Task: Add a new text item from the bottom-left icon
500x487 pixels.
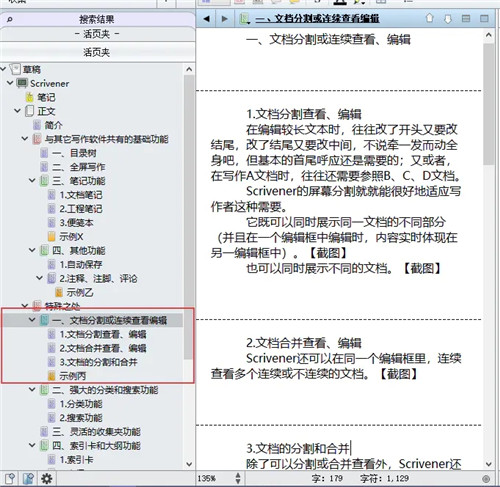Action: tap(10, 479)
